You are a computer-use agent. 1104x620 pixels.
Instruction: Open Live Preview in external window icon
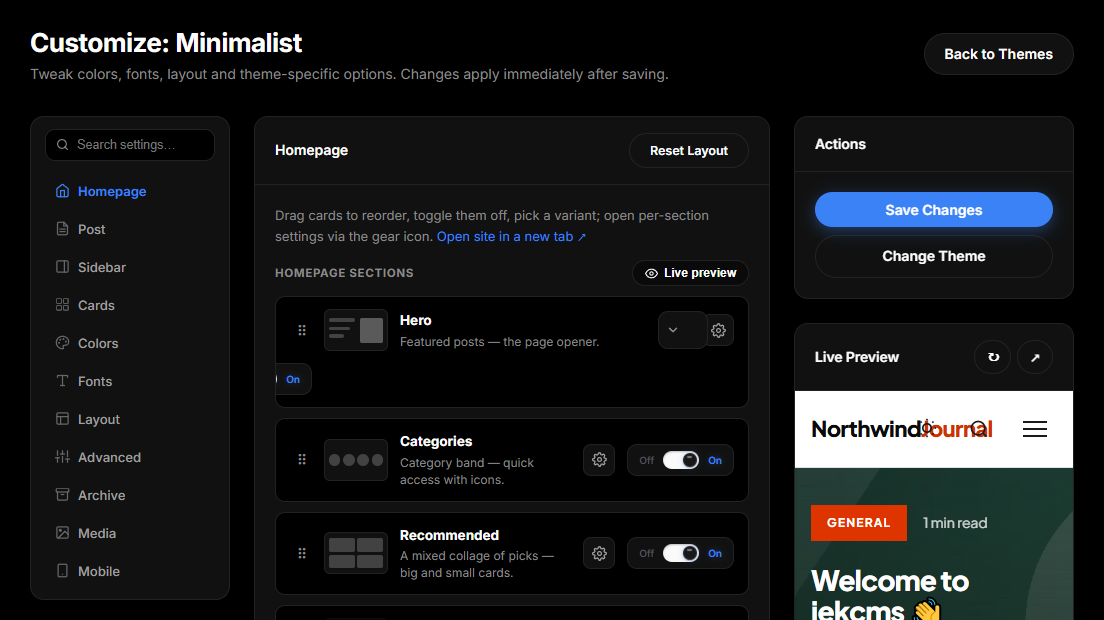pos(1035,358)
